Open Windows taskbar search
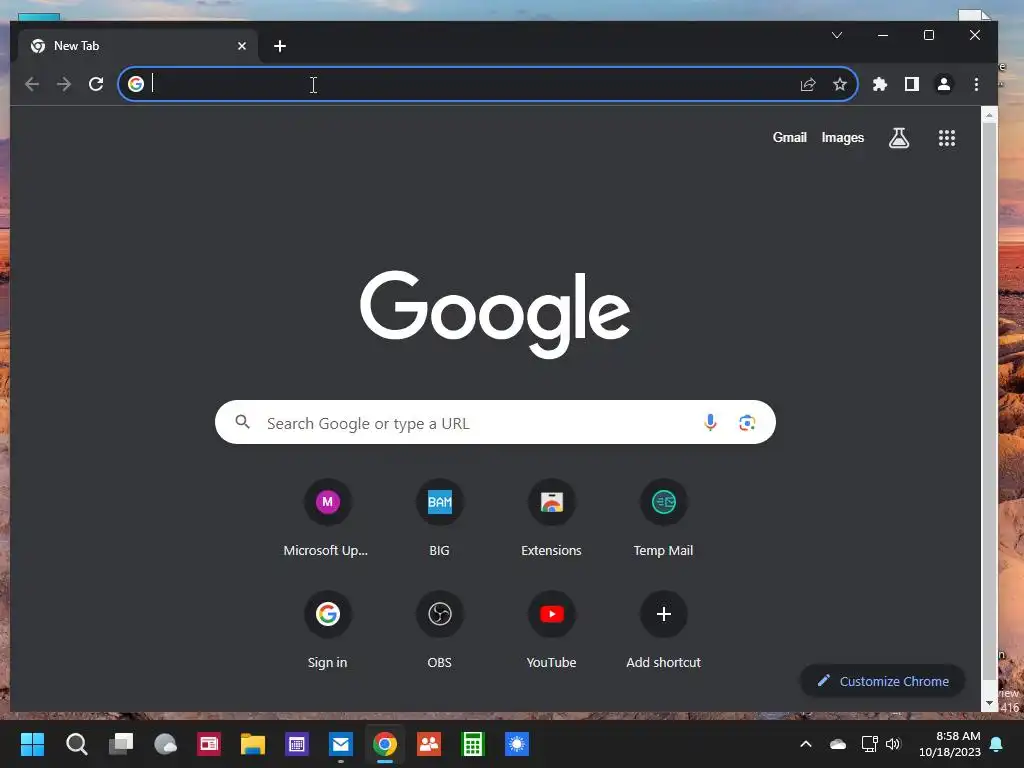This screenshot has height=768, width=1024. pyautogui.click(x=76, y=744)
